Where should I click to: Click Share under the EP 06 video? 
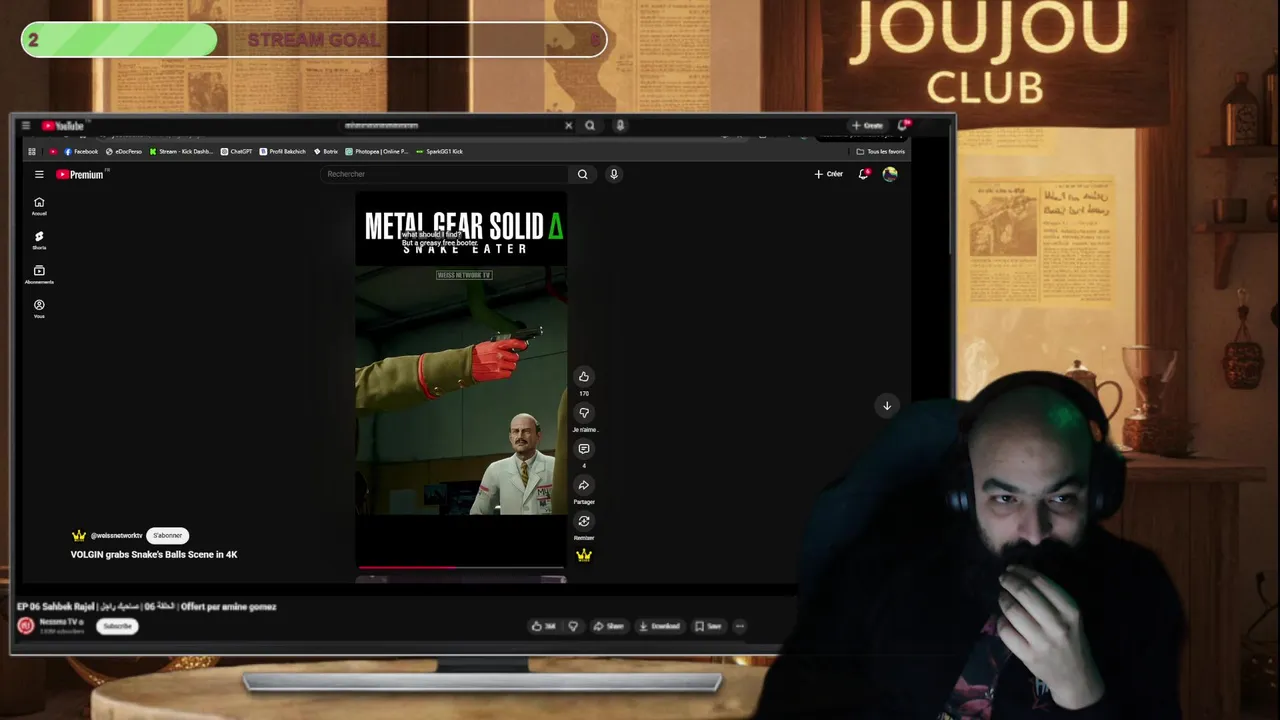coord(608,626)
